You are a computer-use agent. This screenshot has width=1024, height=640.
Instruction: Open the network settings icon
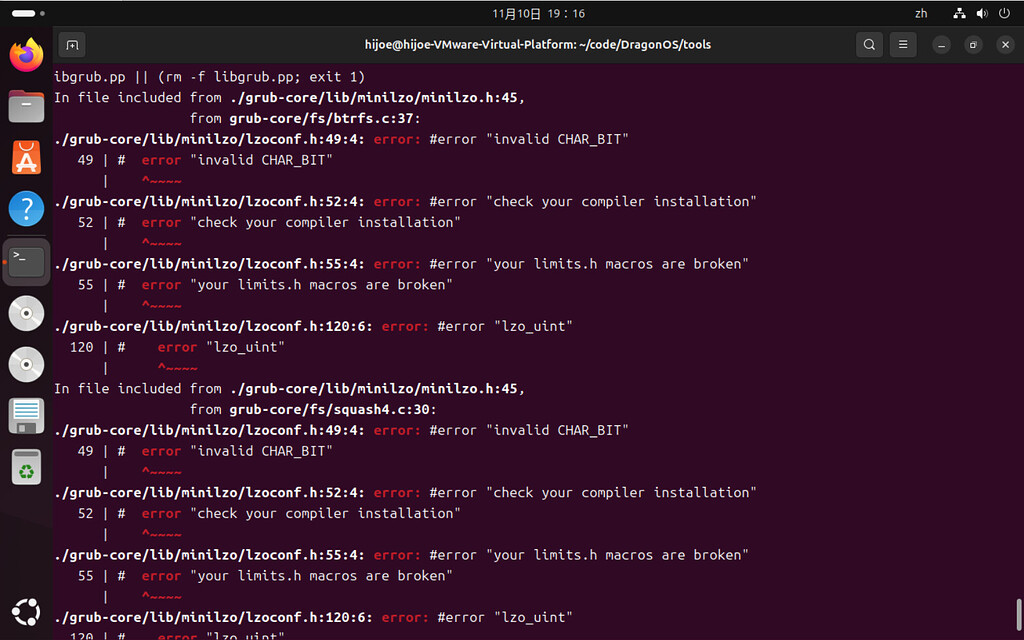(958, 13)
